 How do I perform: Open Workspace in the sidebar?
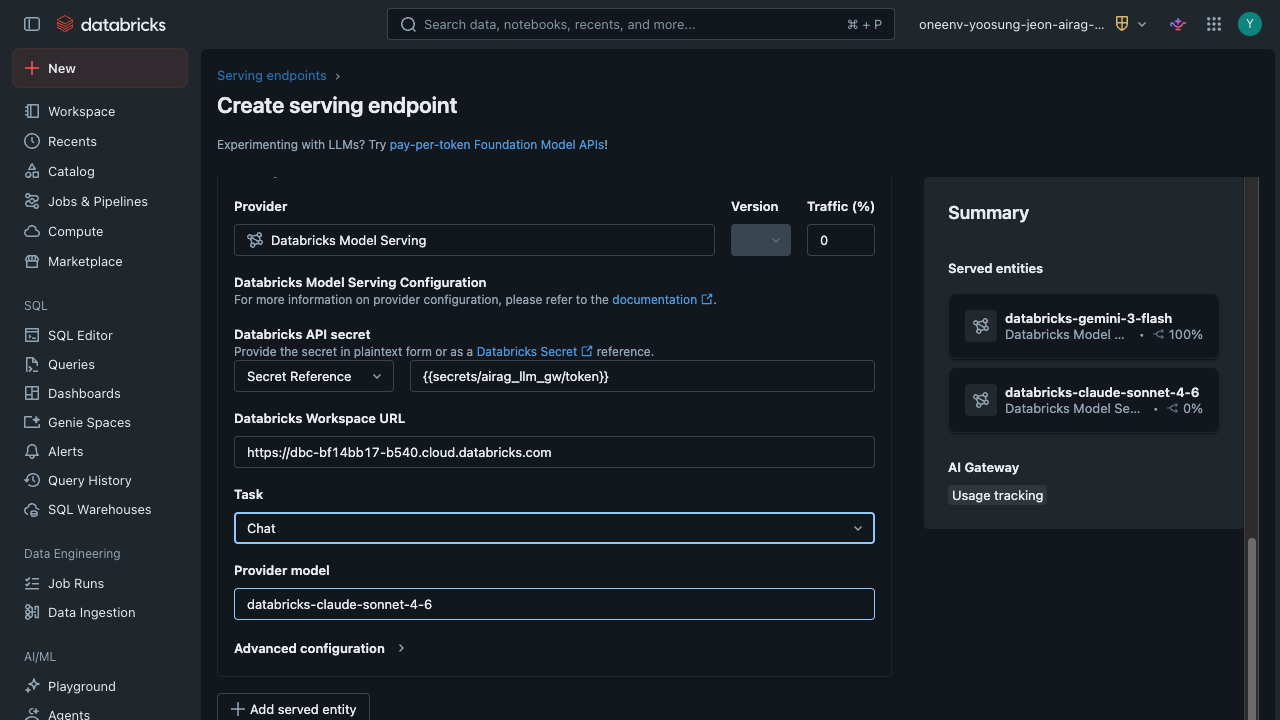100,111
